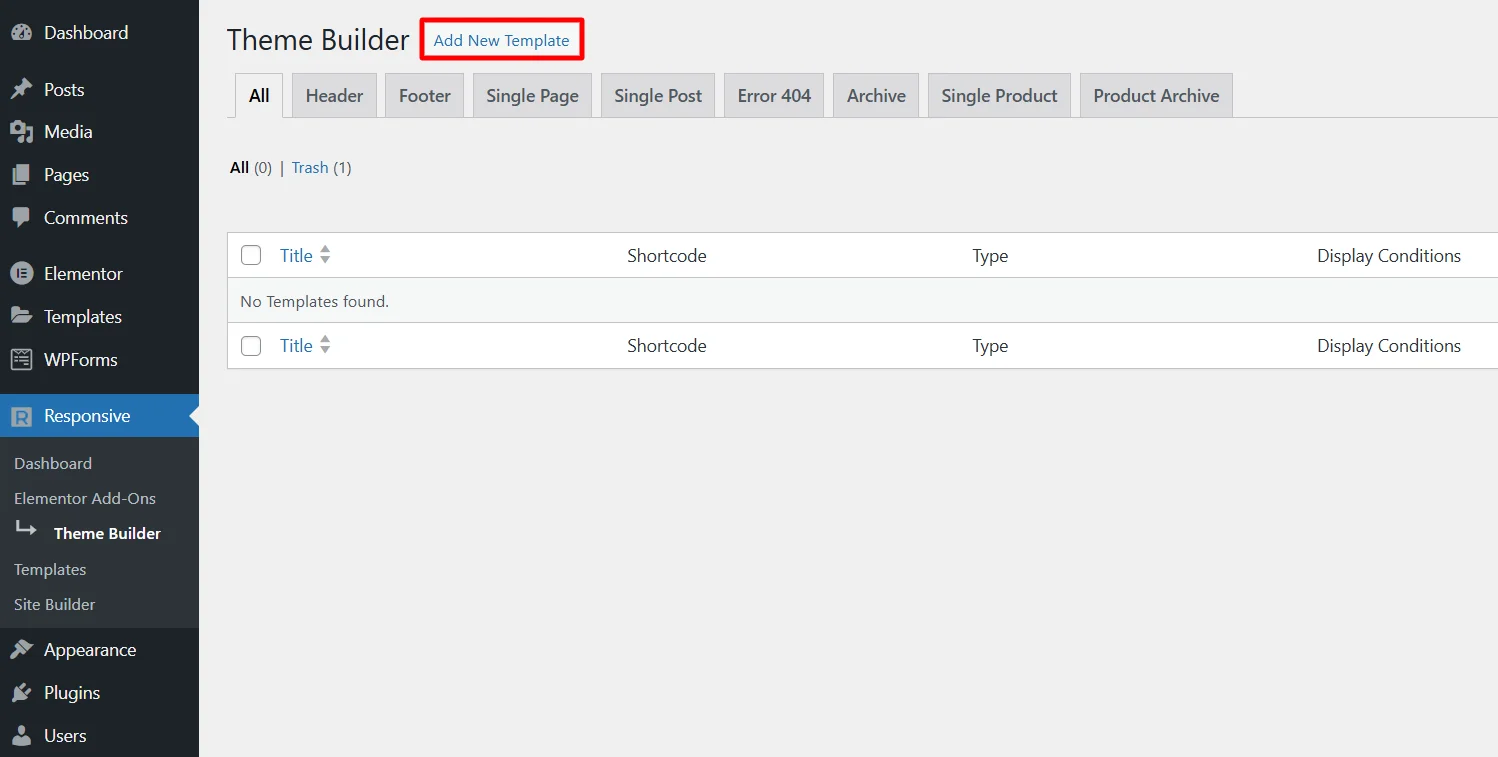Click the Shortcode label in table footer
Screen dimensions: 1498x757
pyautogui.click(x=667, y=346)
